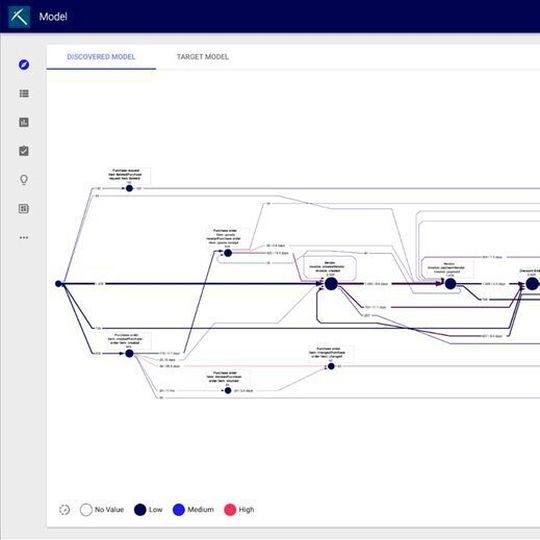Click the Low legend label
The image size is (540, 540).
click(x=155, y=509)
